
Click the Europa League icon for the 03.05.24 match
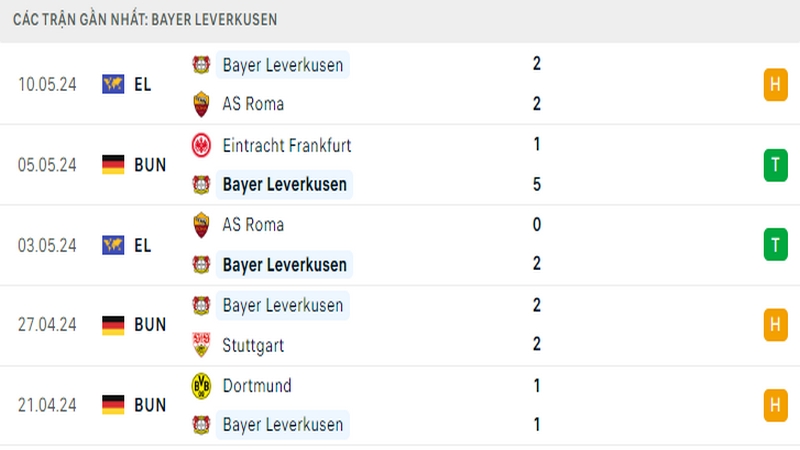pyautogui.click(x=113, y=245)
